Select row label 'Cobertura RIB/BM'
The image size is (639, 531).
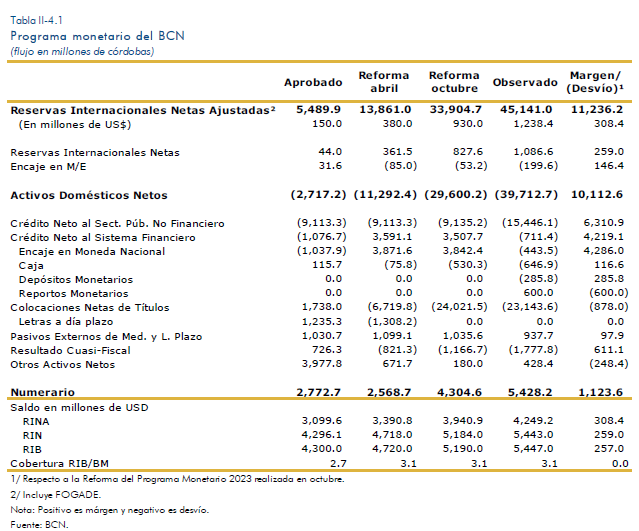click(x=59, y=464)
